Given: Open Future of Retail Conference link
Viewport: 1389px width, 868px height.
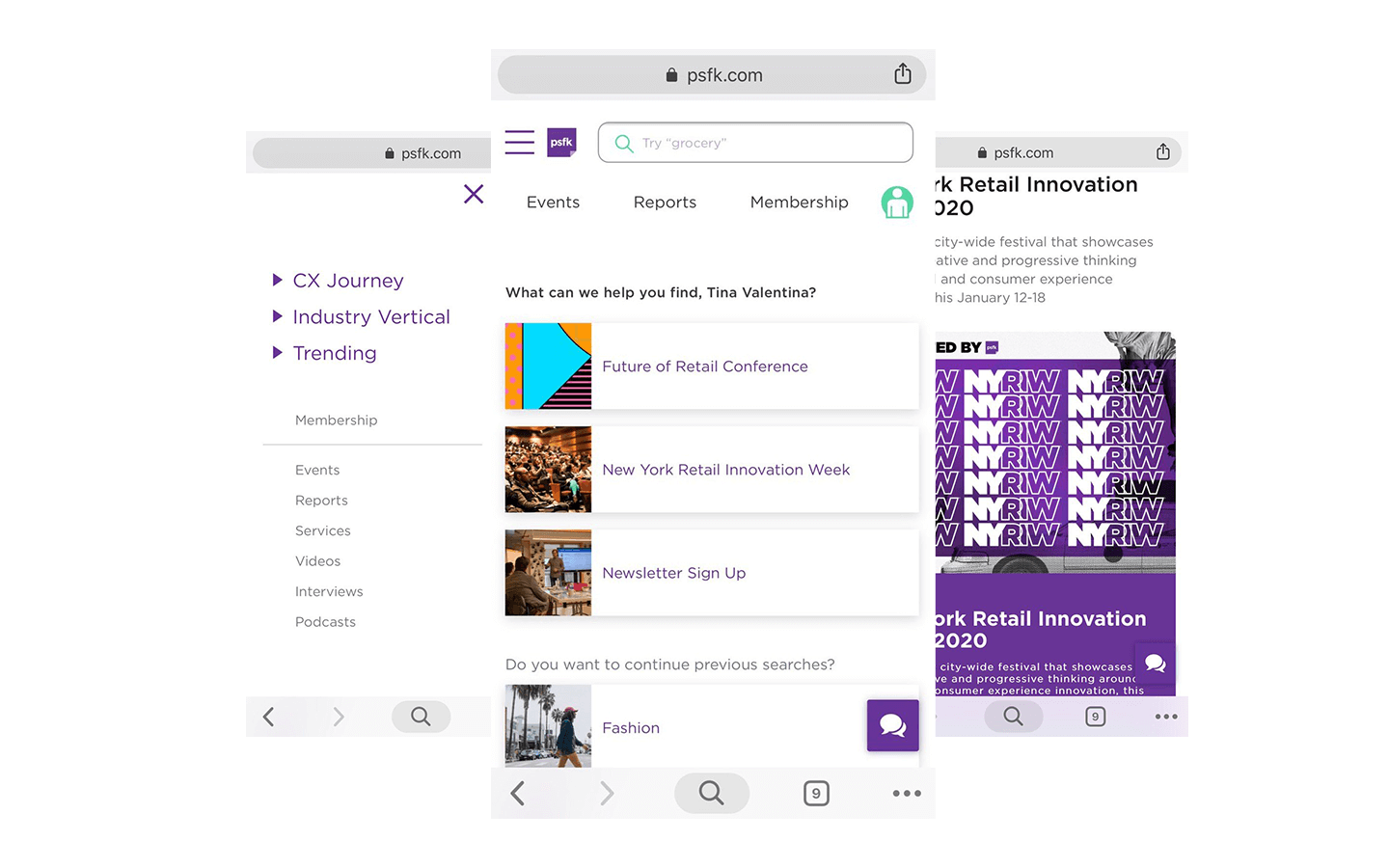Looking at the screenshot, I should pos(705,366).
